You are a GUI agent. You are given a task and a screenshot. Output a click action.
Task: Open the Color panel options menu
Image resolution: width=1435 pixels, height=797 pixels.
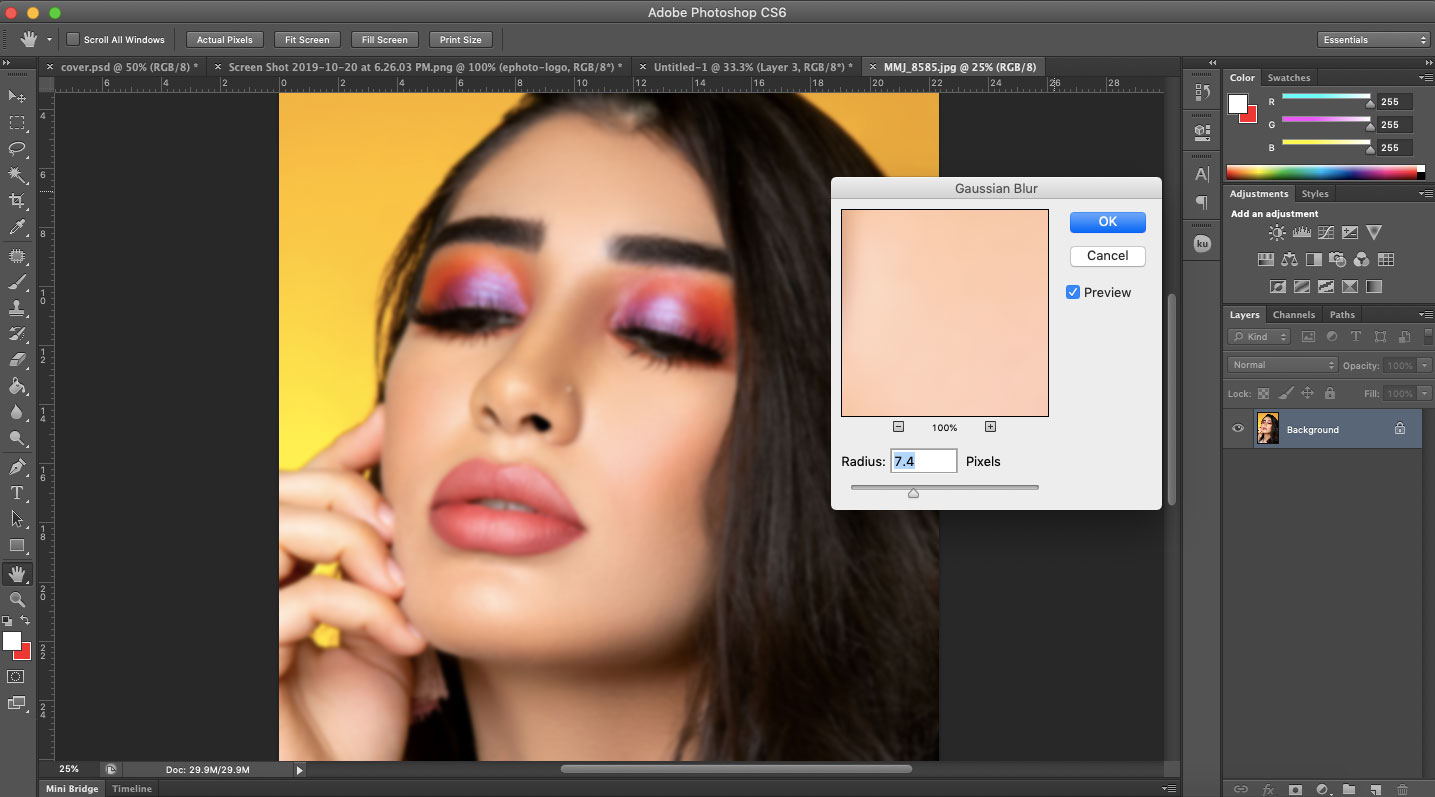[1425, 77]
